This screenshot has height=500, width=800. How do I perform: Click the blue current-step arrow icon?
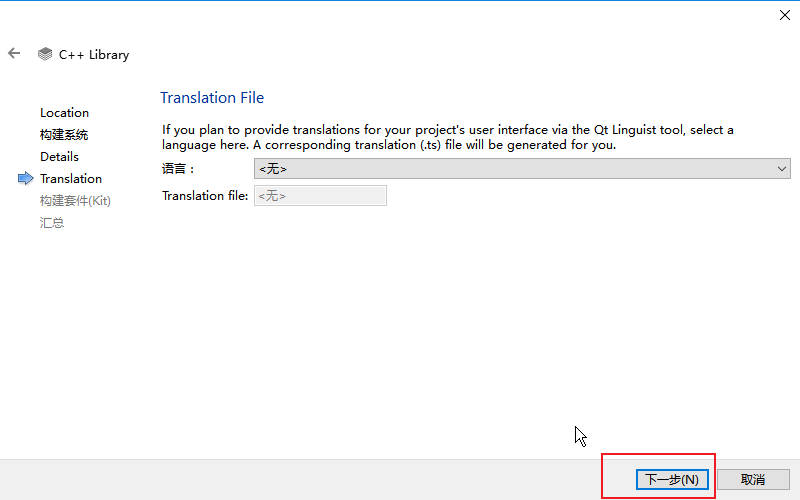[25, 178]
